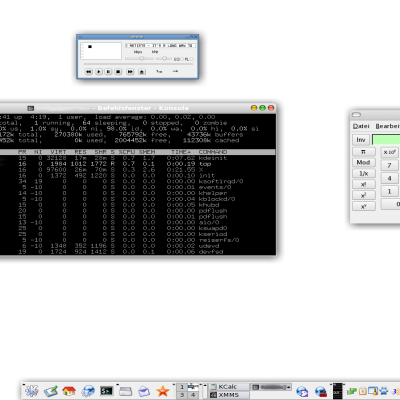Image resolution: width=400 pixels, height=400 pixels.
Task: Switch to virtual desktop 1 in pager
Action: (x=182, y=387)
